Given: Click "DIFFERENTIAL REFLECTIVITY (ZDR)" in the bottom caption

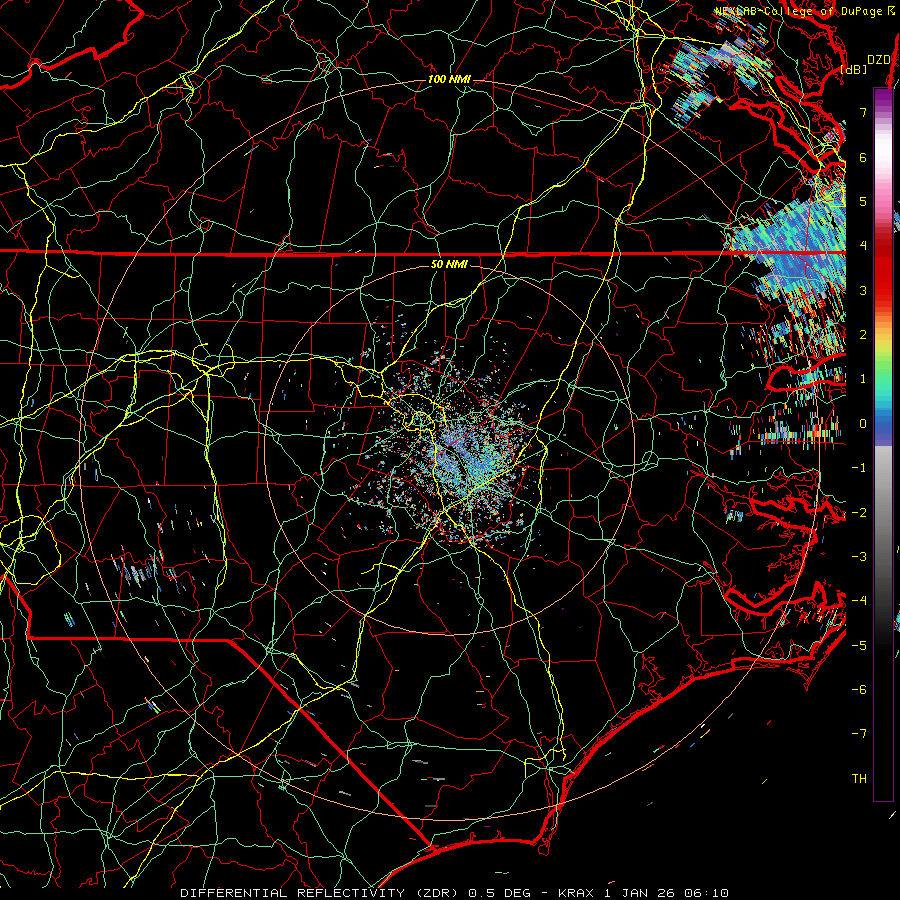Looking at the screenshot, I should 319,893.
